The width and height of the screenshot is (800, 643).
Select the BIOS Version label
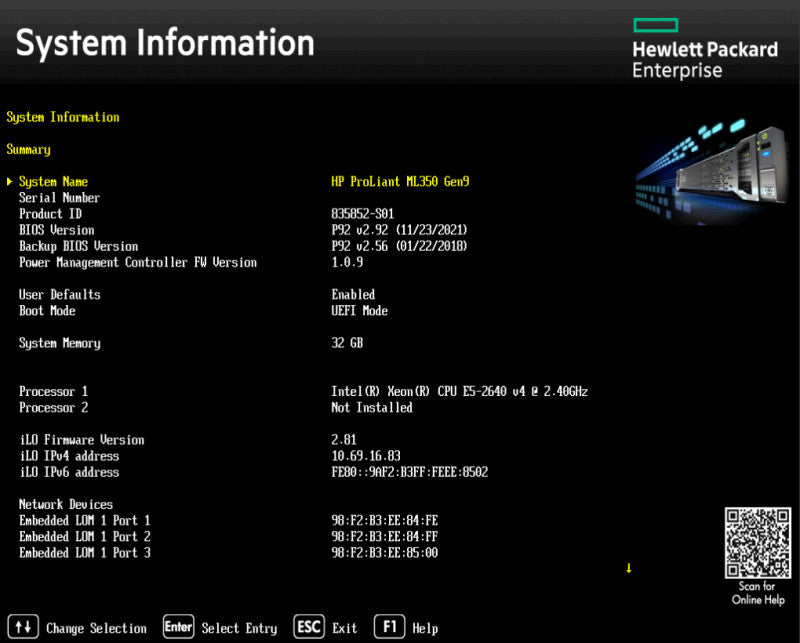click(57, 230)
